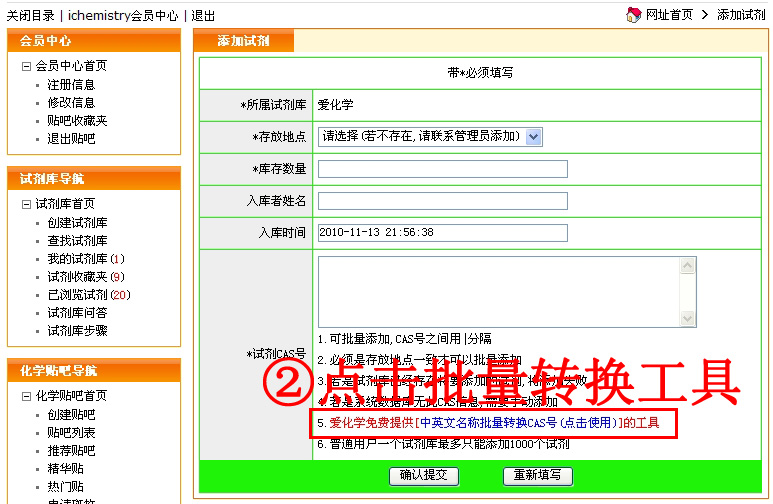Click the 入库者姓名 input field
This screenshot has width=773, height=504.
tap(442, 201)
